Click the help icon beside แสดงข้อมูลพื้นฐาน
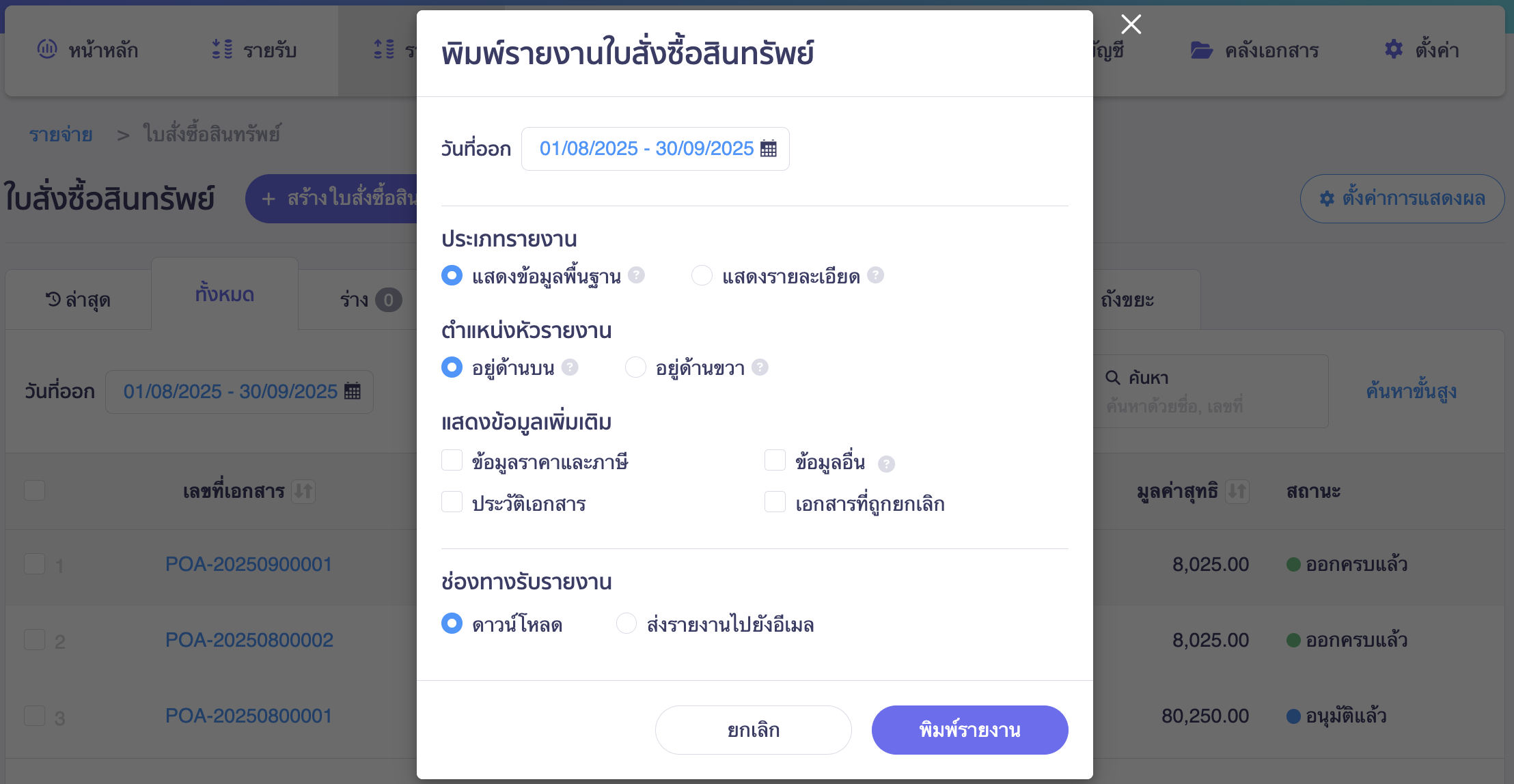Viewport: 1514px width, 784px height. point(637,275)
